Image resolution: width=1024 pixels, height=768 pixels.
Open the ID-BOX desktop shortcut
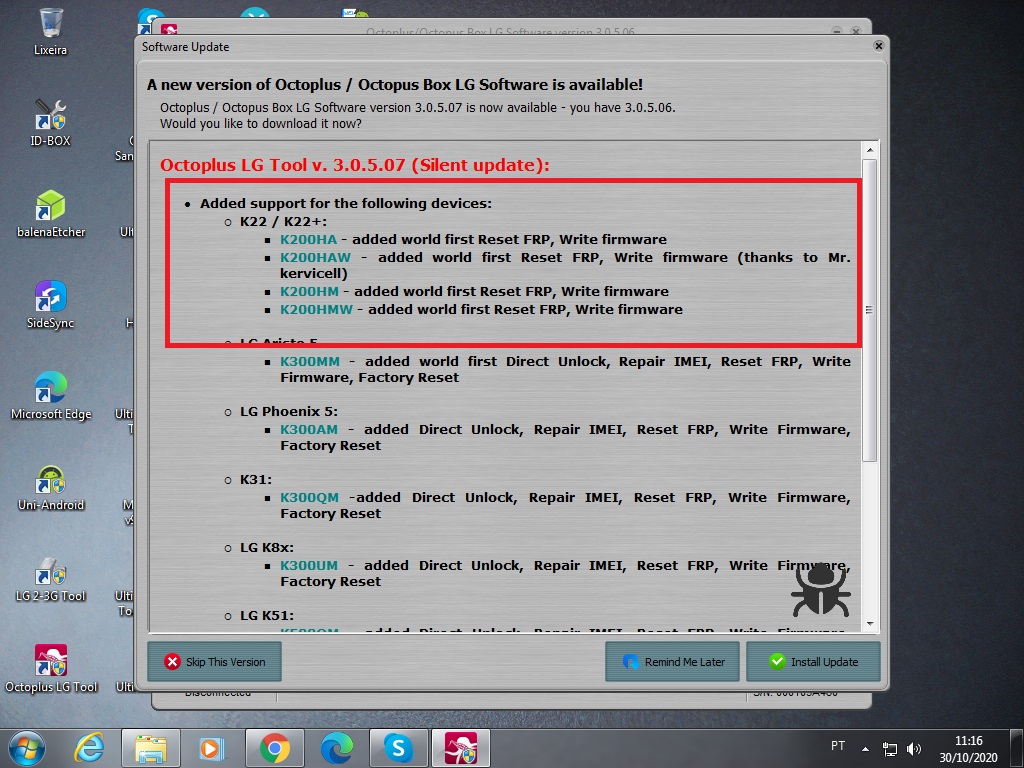click(x=50, y=122)
